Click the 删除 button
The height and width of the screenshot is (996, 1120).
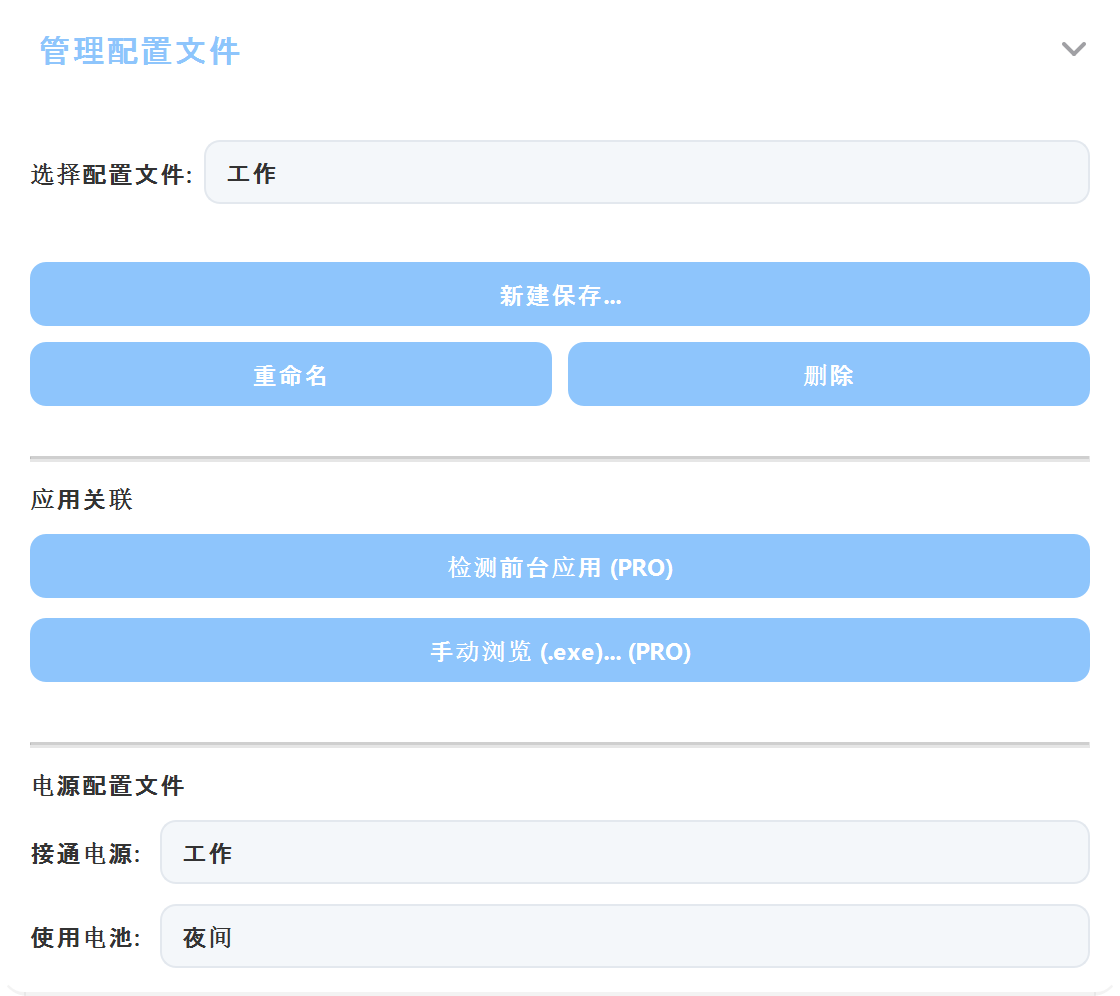point(829,374)
